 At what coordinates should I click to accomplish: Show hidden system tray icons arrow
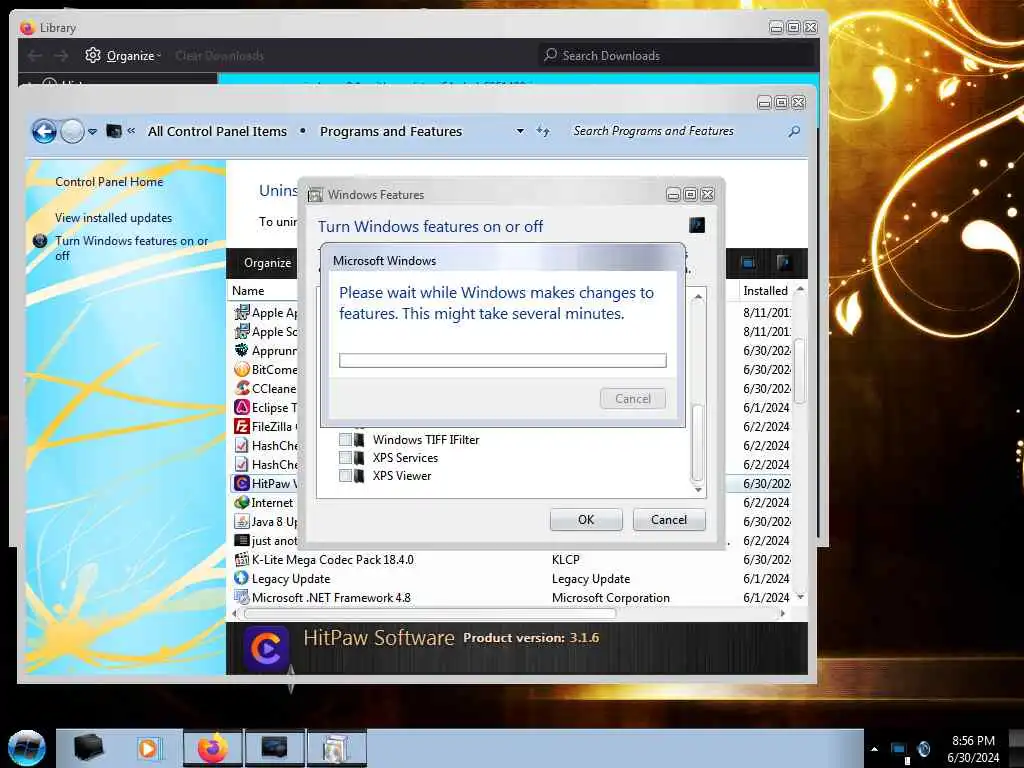point(874,749)
